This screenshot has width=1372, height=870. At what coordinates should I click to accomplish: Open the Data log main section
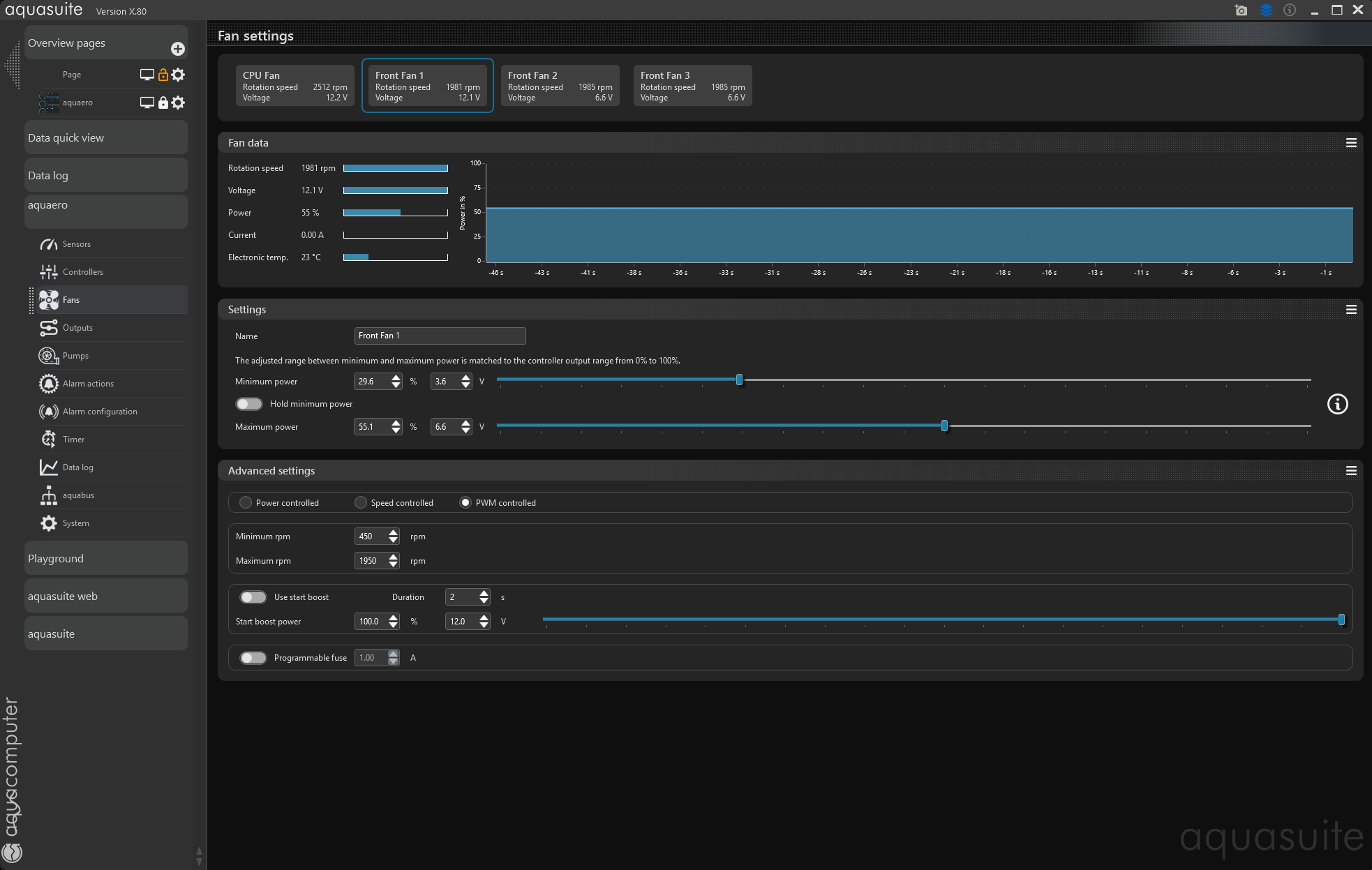tap(106, 175)
